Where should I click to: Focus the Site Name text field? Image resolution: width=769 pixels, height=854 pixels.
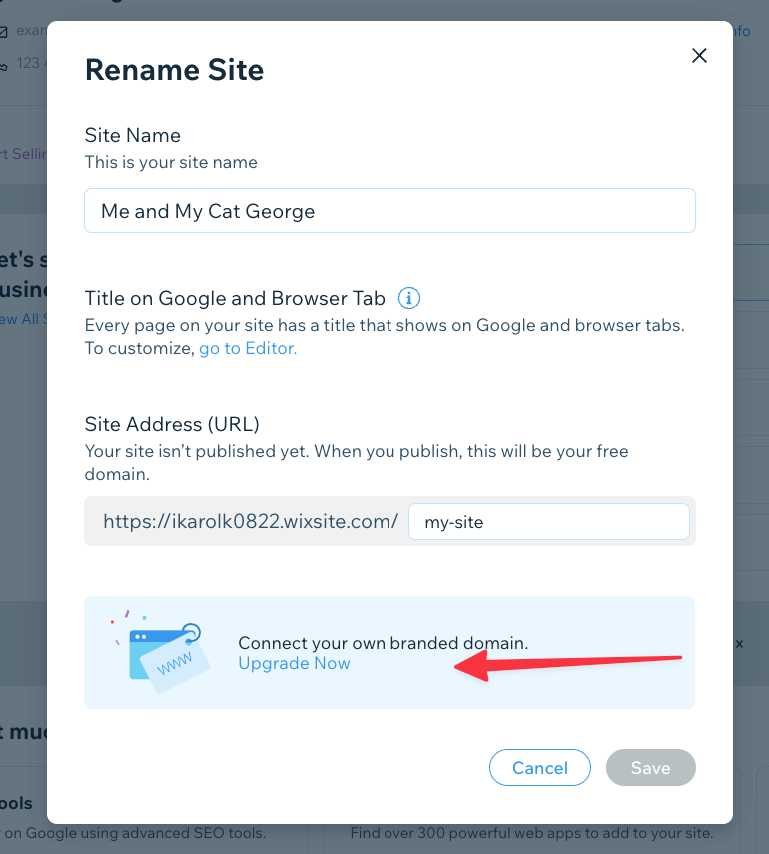[x=389, y=211]
